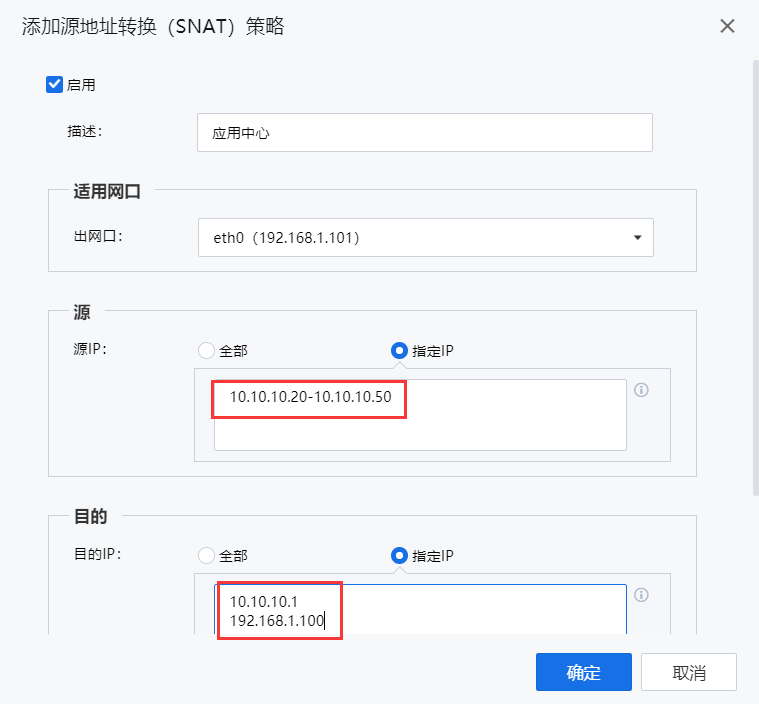The height and width of the screenshot is (704, 759).
Task: Select 指定IP radio for 目的IP
Action: click(400, 555)
